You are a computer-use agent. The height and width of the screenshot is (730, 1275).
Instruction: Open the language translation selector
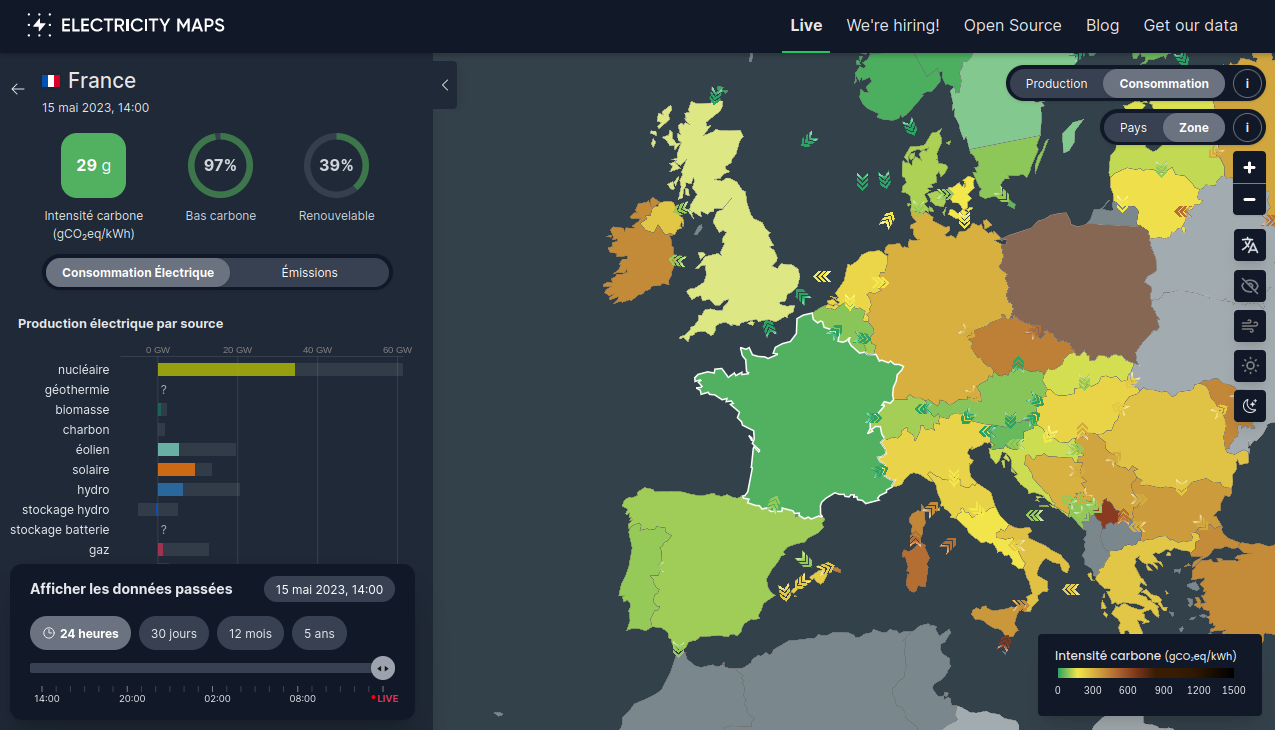(x=1249, y=245)
